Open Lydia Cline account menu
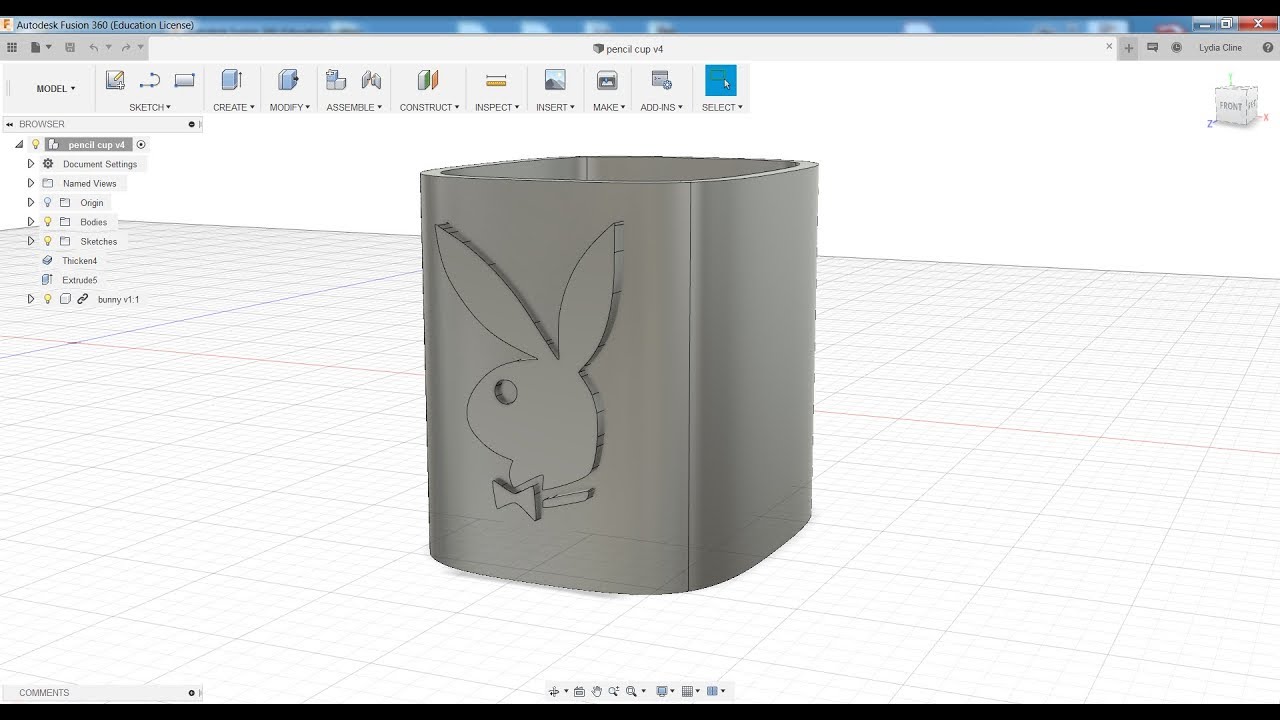Screen dimensions: 1280x720 (x=1220, y=47)
